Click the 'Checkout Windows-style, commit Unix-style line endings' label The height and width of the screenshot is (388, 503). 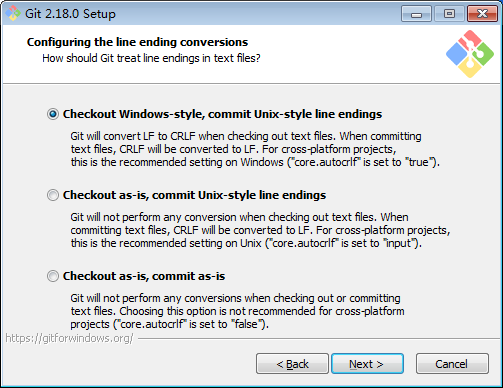[222, 114]
